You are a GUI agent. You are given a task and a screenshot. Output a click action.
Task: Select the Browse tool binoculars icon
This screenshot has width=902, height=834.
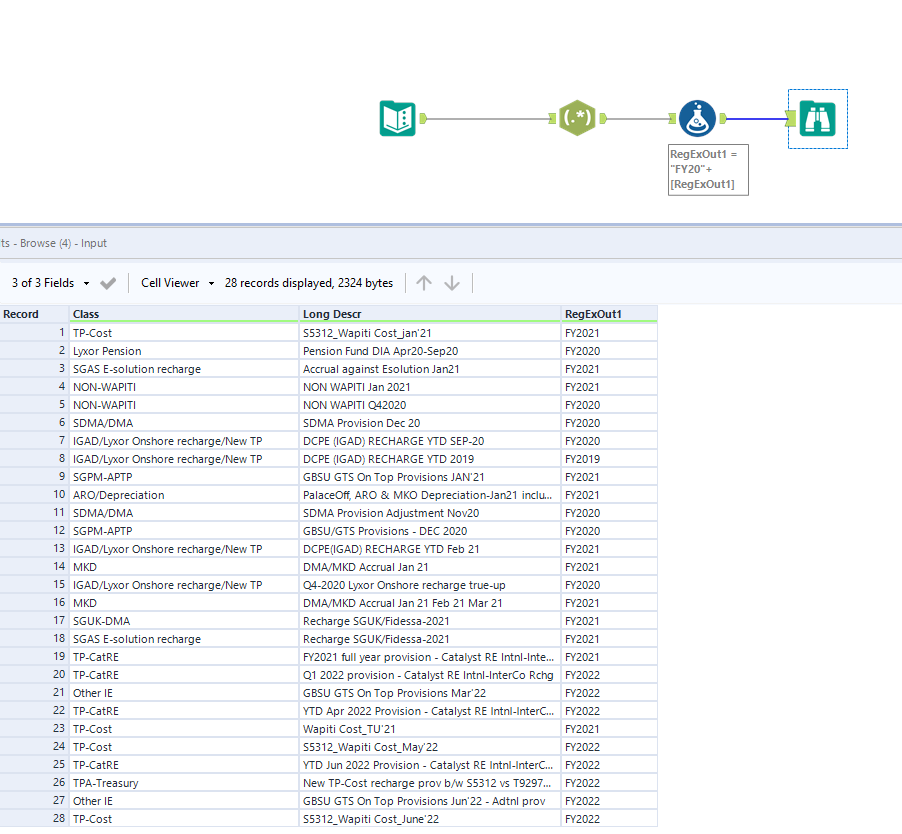coord(818,117)
